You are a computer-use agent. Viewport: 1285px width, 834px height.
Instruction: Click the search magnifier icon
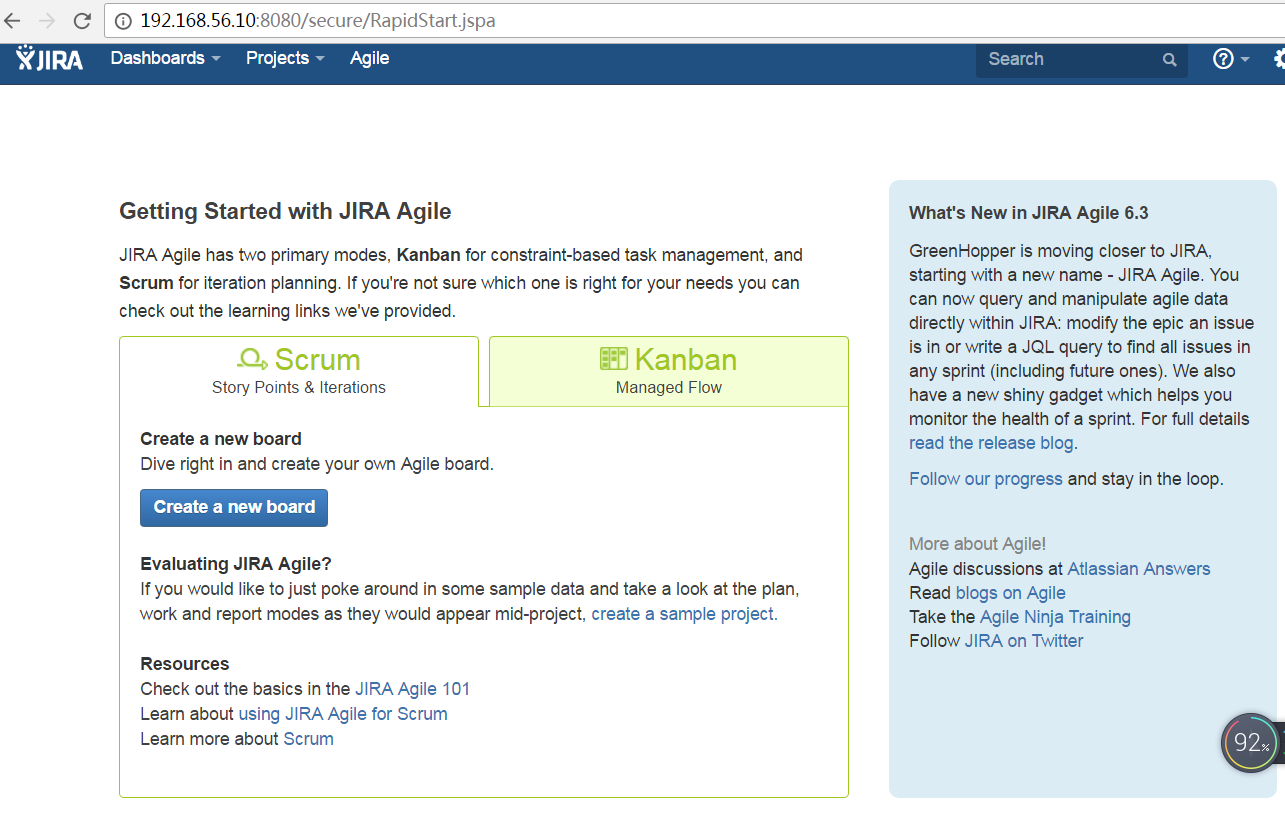1169,60
